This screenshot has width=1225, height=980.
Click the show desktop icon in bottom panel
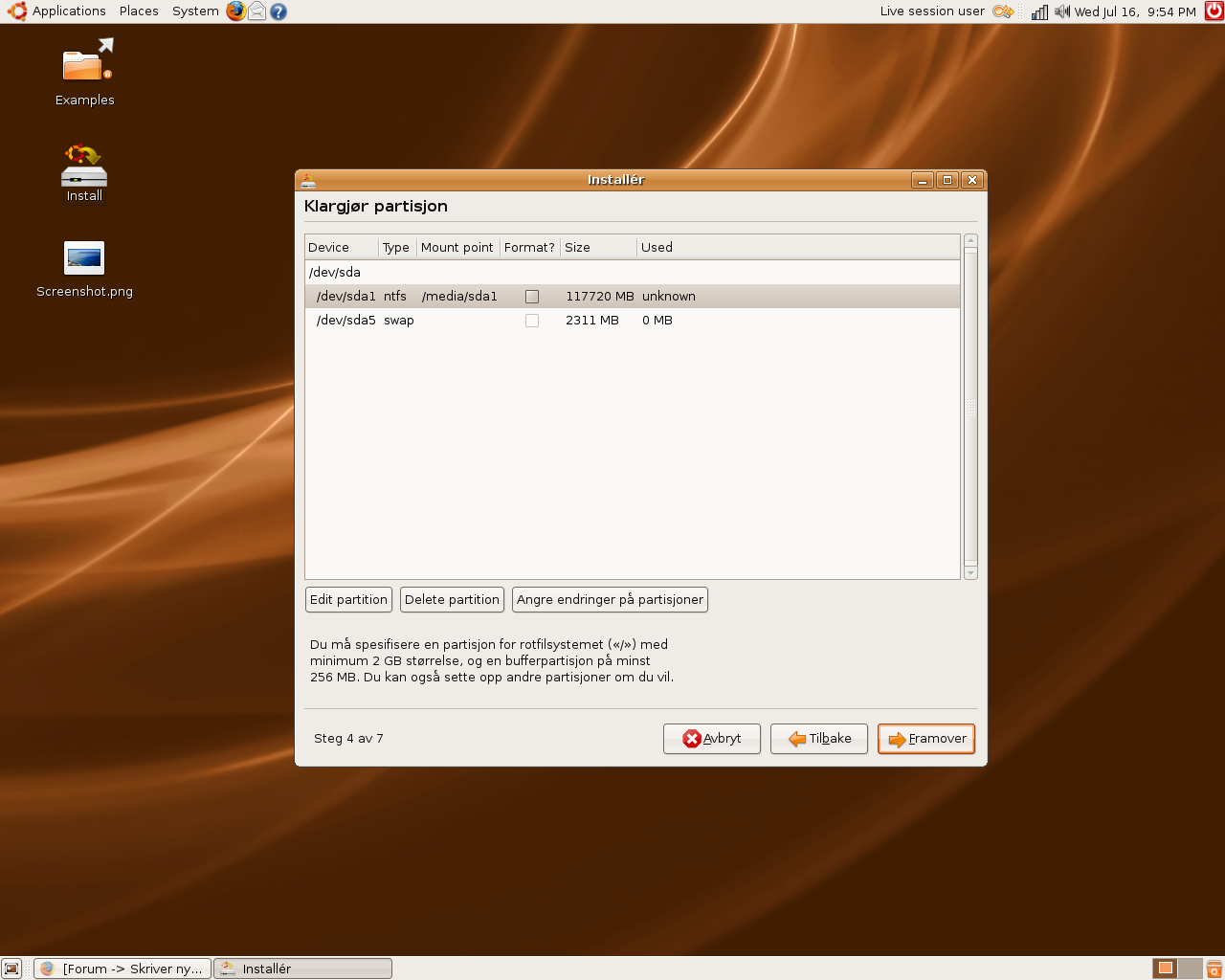pyautogui.click(x=11, y=969)
